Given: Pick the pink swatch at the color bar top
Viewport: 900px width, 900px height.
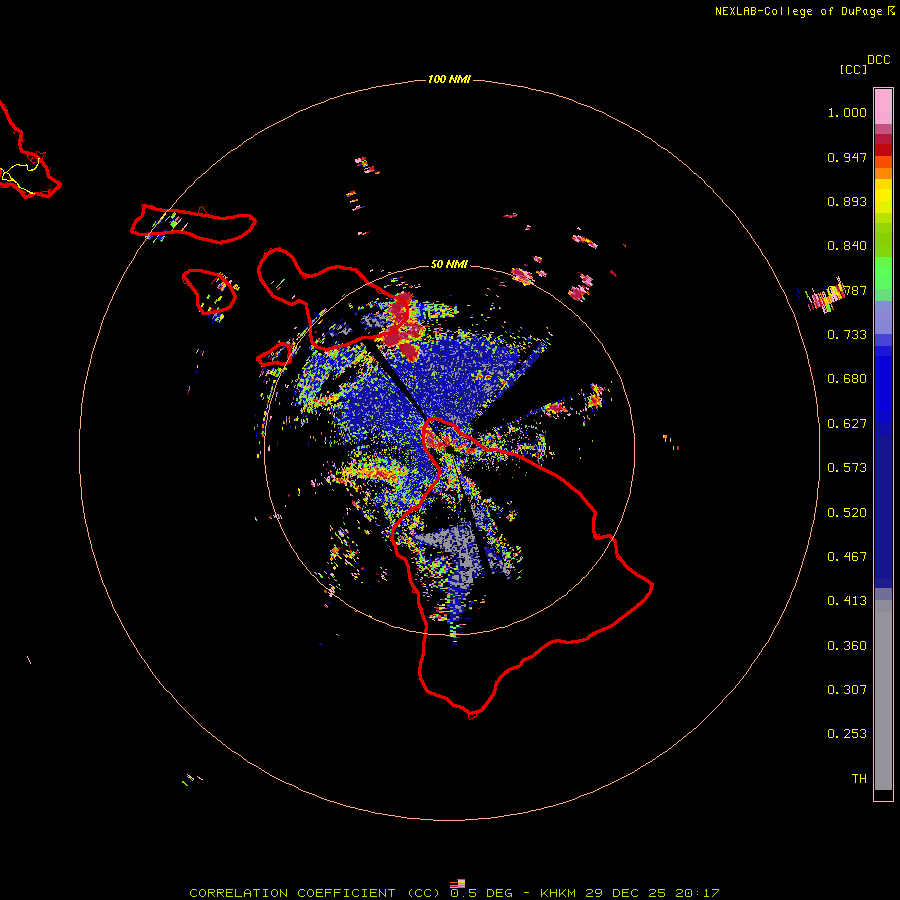Looking at the screenshot, I should point(883,107).
